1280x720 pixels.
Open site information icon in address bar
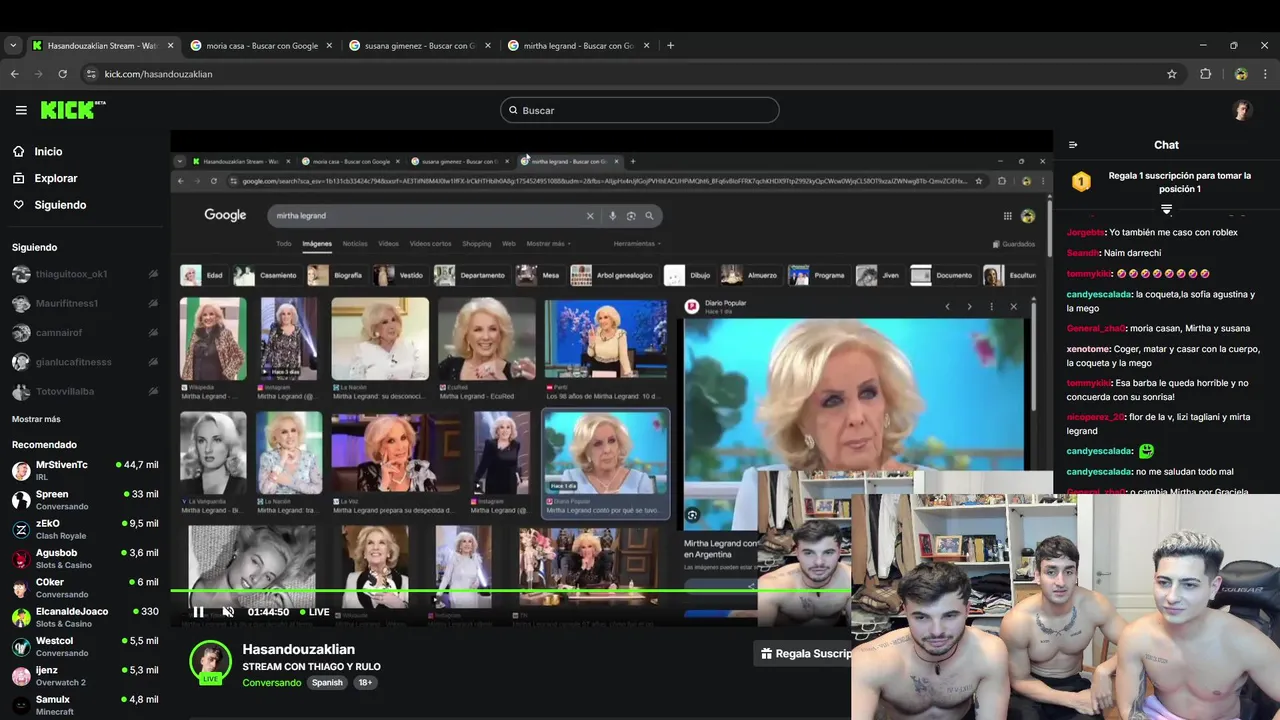tap(91, 74)
